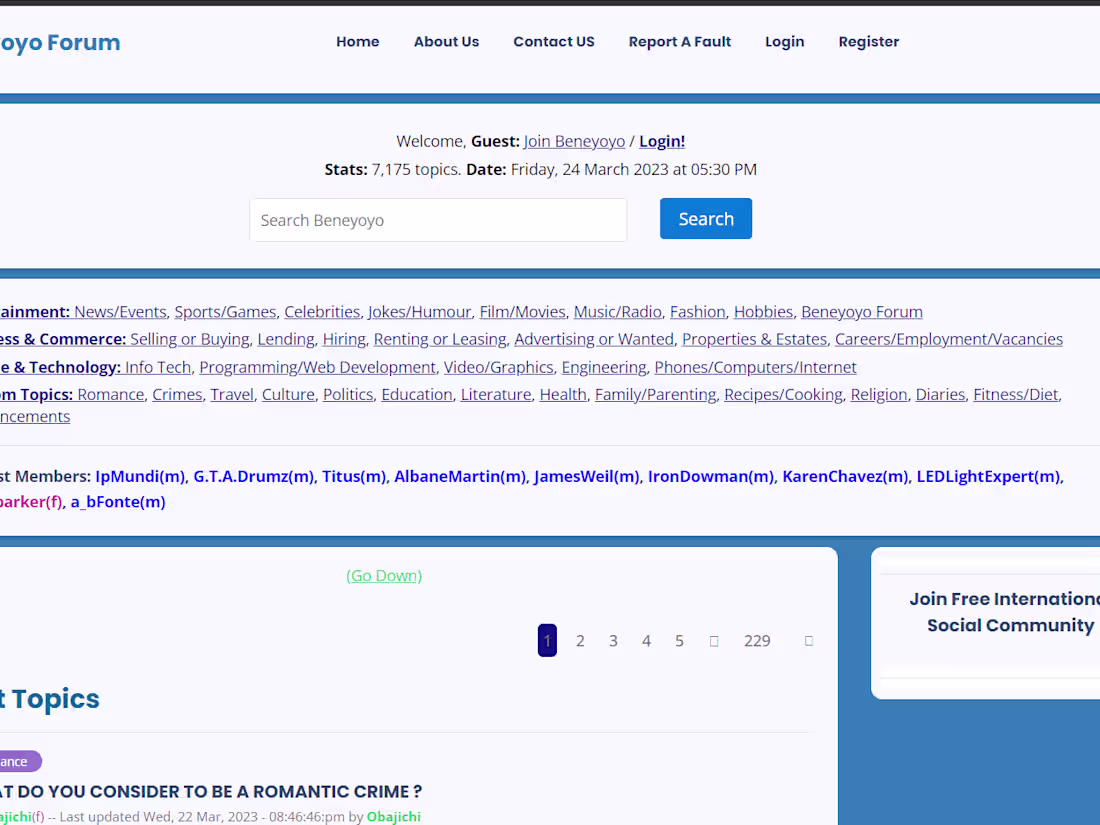
Task: Click Report A Fault in the navigation
Action: click(x=679, y=41)
